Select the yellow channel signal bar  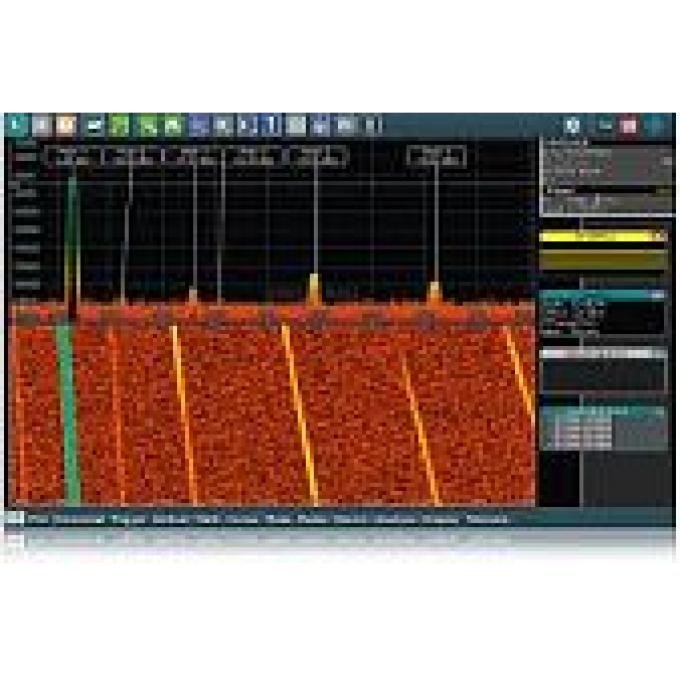point(603,236)
